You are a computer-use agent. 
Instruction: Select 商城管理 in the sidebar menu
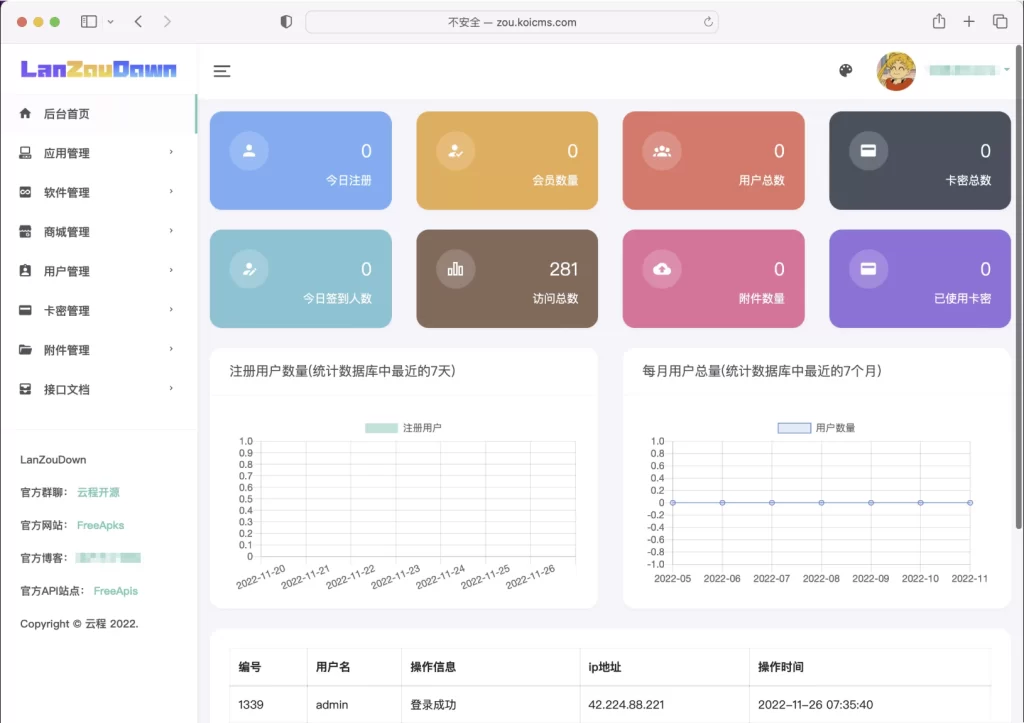pyautogui.click(x=24, y=231)
